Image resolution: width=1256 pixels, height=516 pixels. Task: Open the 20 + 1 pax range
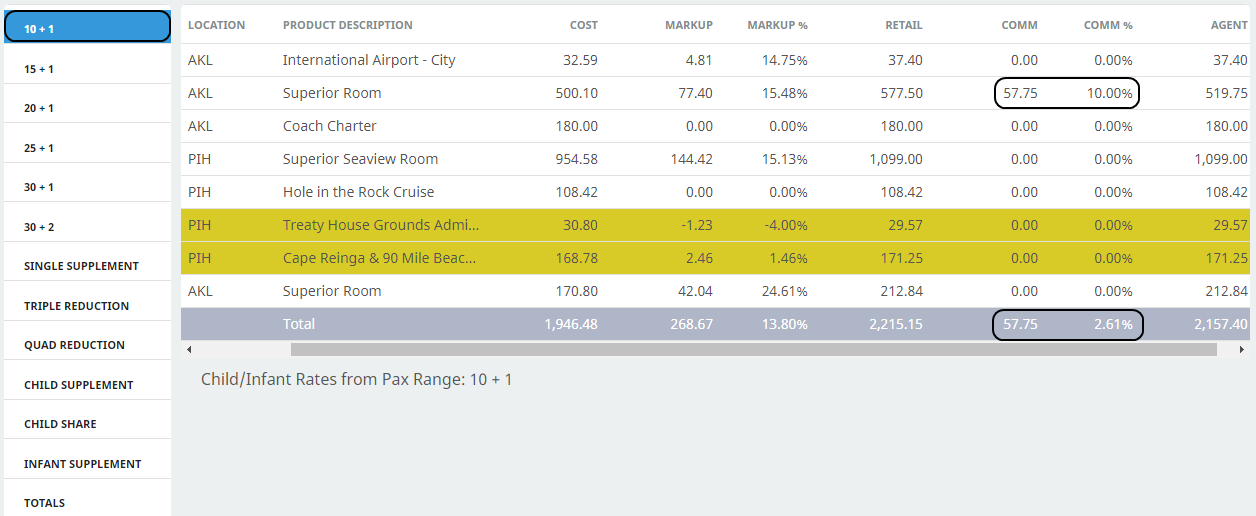(x=87, y=108)
